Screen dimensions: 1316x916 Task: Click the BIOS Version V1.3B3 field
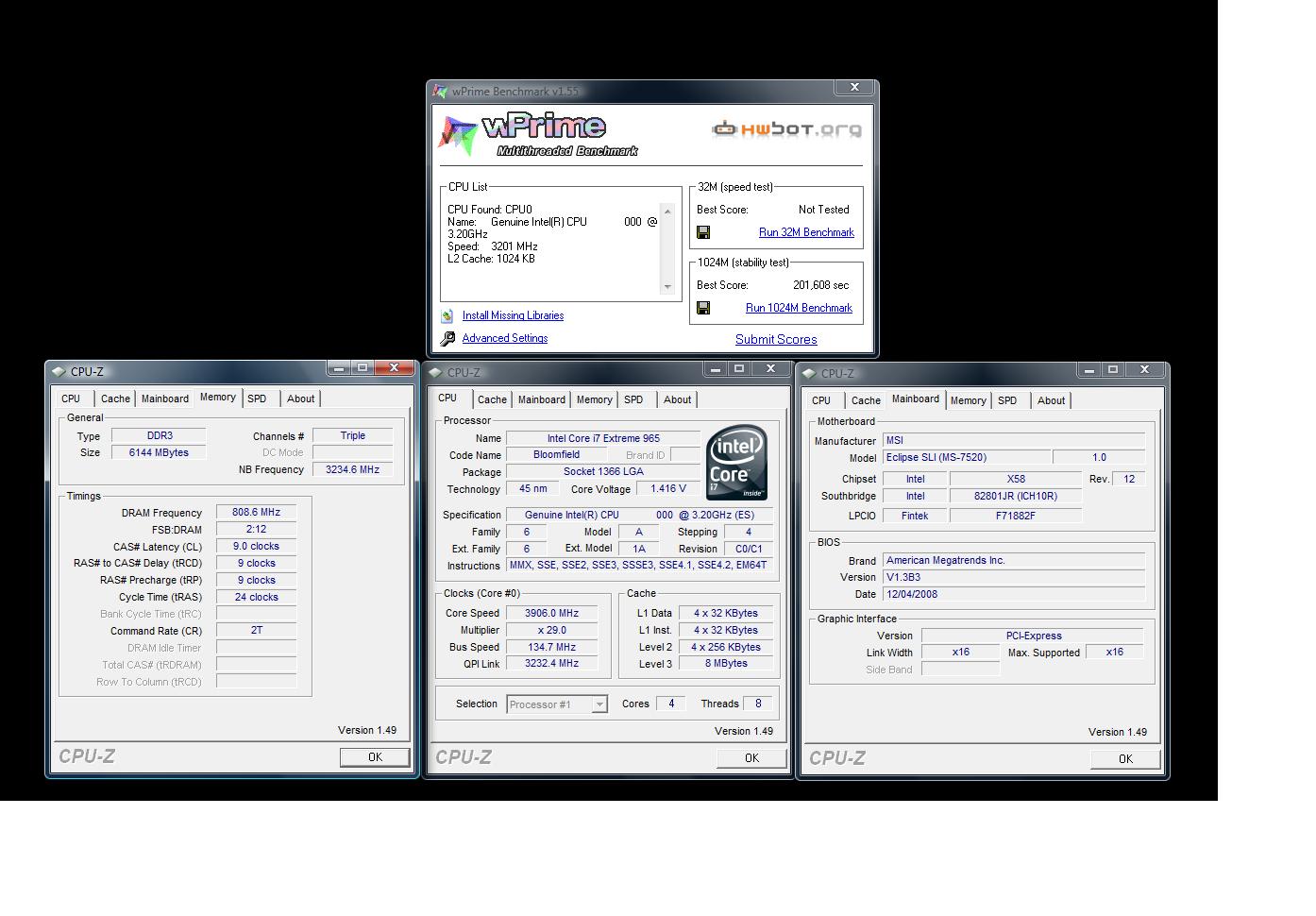click(1013, 577)
